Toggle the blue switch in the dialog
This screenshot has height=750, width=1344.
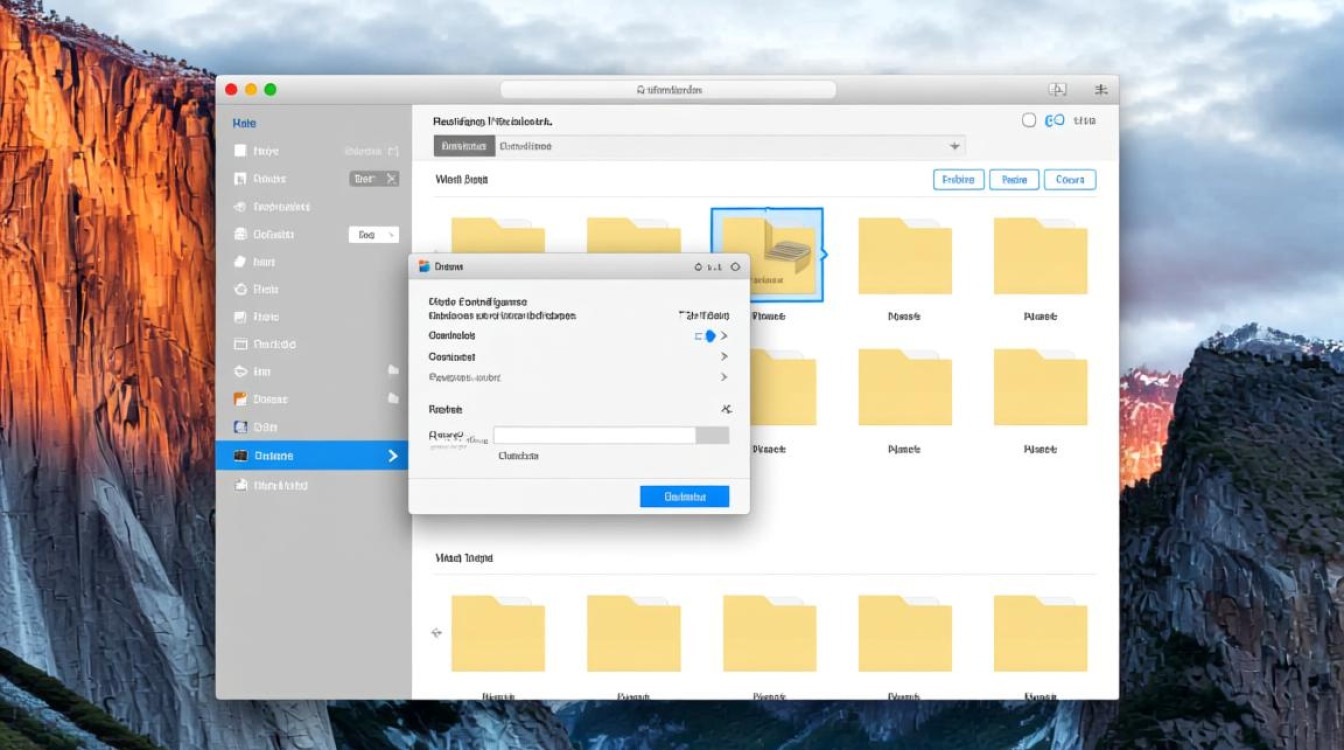coord(706,336)
